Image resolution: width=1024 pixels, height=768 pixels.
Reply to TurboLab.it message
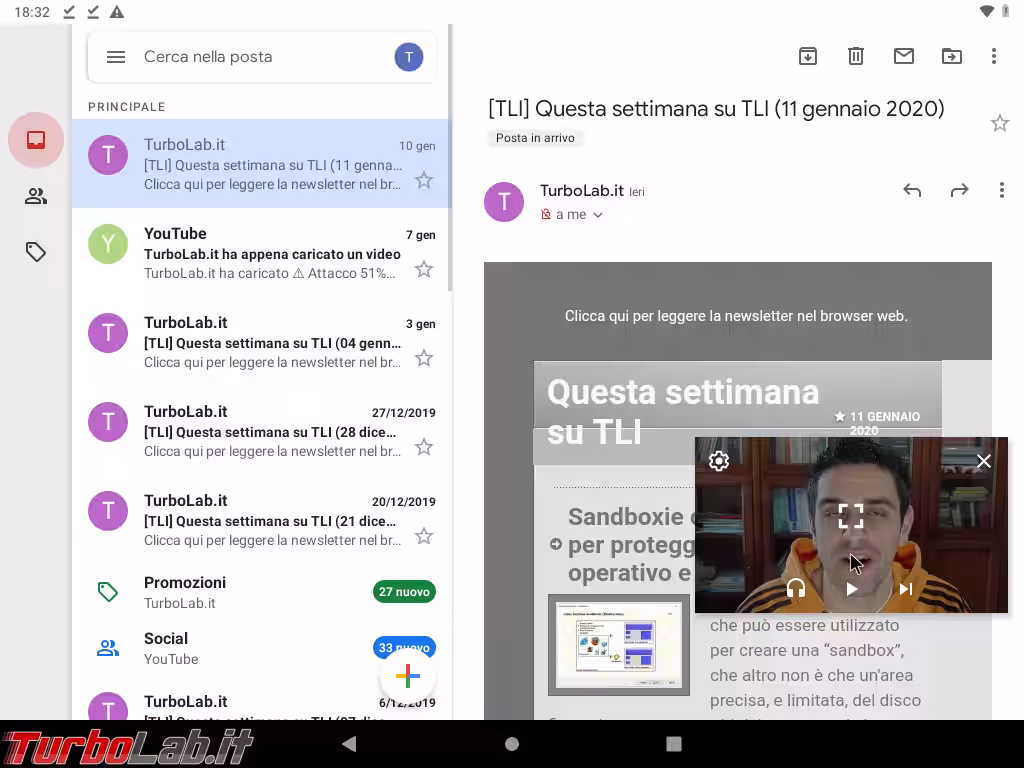pyautogui.click(x=912, y=190)
